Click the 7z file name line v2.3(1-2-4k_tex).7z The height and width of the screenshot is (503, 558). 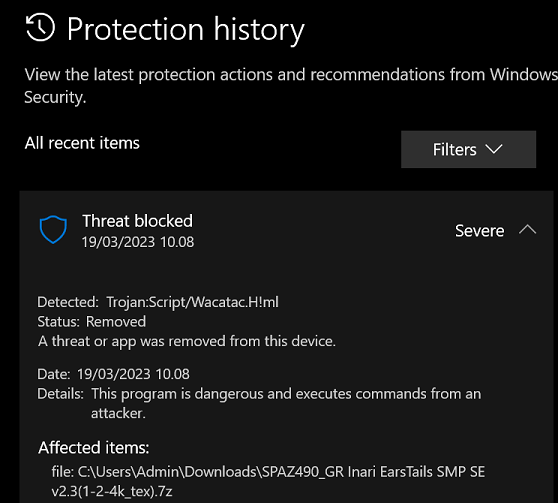click(x=112, y=491)
